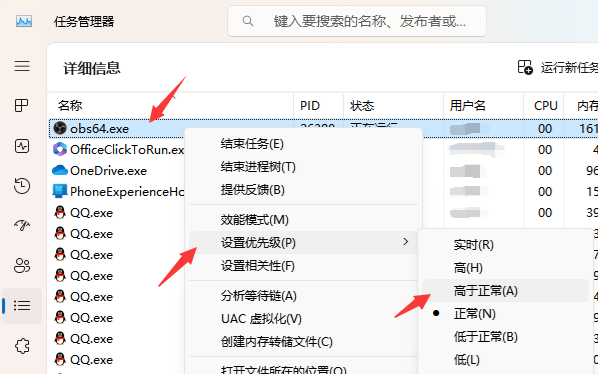Open the Users page icon in the sidebar
The width and height of the screenshot is (598, 374).
tap(22, 266)
